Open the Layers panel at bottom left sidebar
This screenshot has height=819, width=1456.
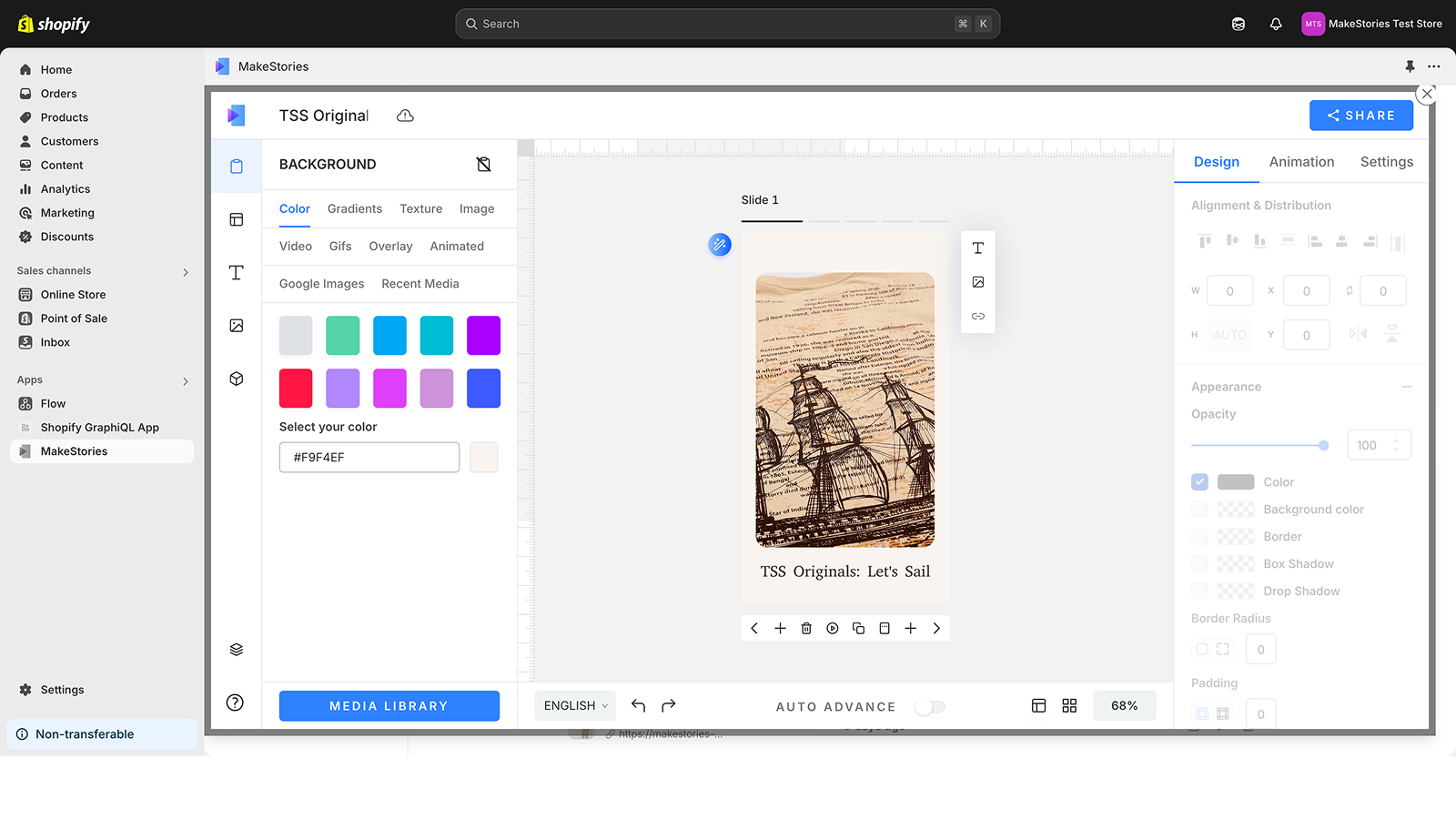click(236, 649)
